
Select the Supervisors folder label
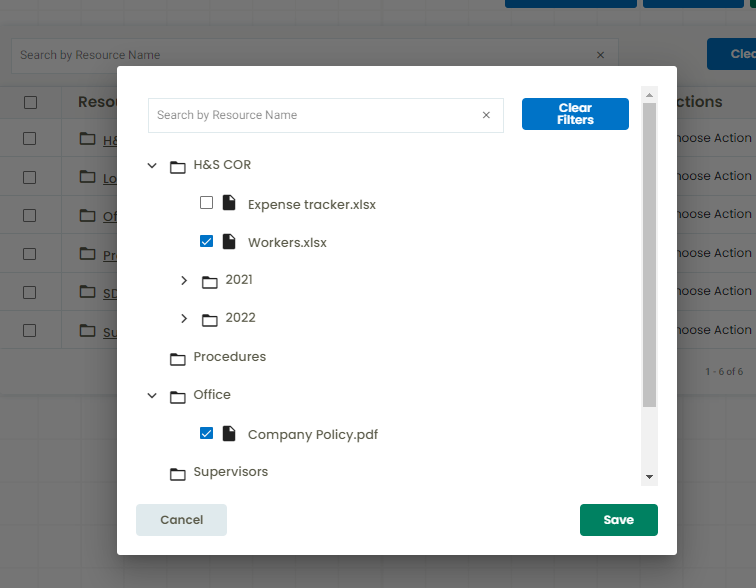[230, 472]
